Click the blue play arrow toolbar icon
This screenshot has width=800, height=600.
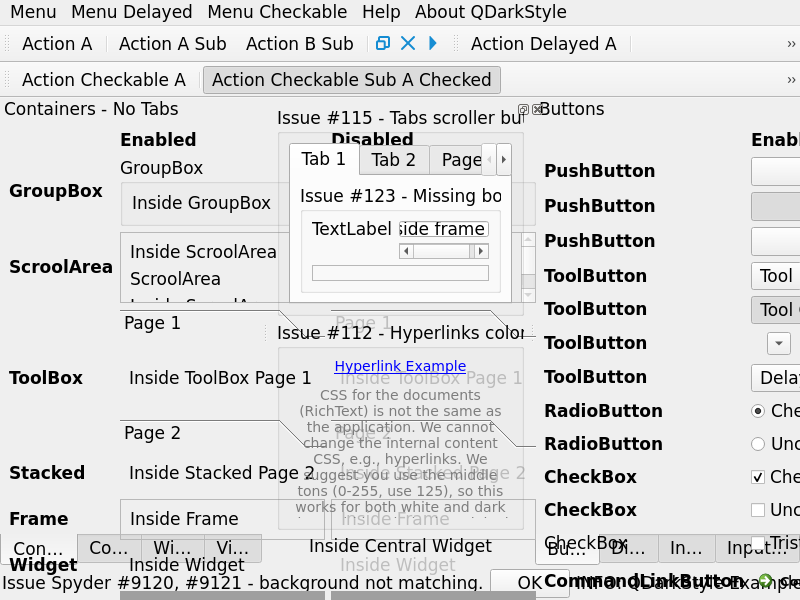click(x=433, y=43)
